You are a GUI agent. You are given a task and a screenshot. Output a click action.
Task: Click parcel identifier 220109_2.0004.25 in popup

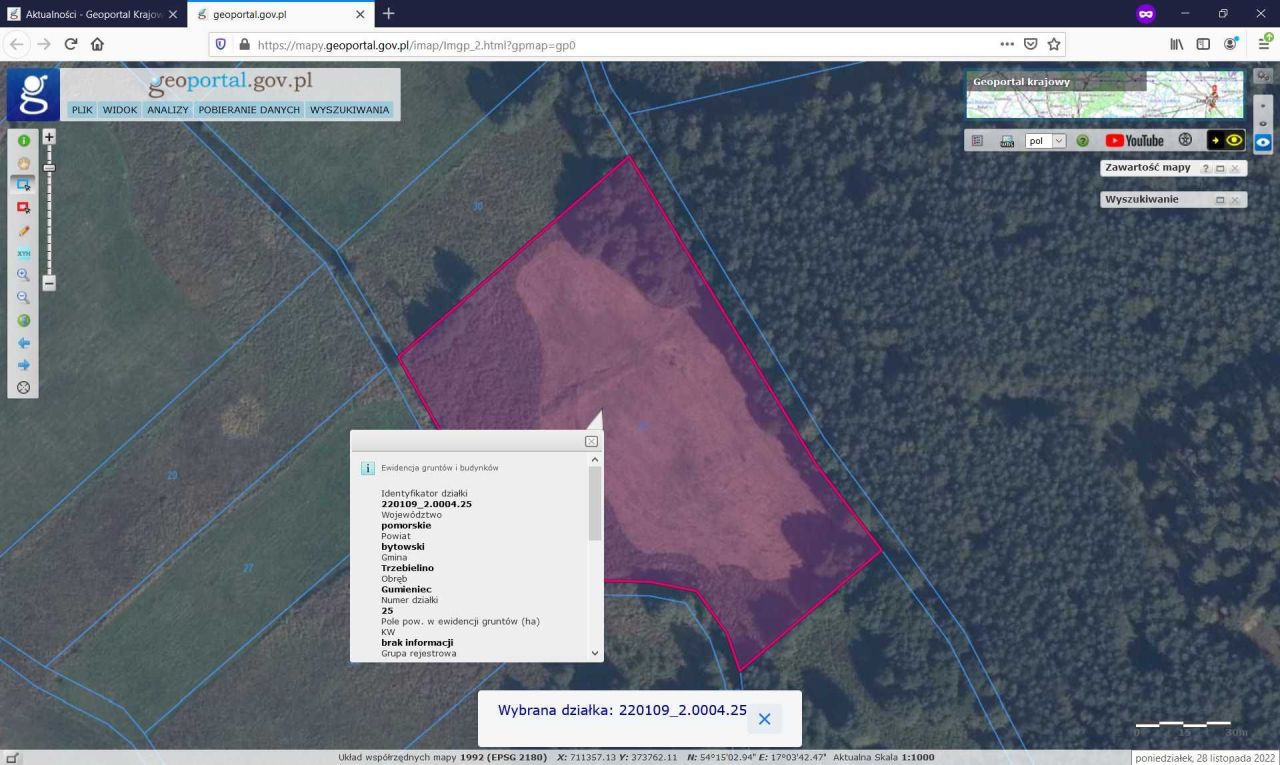[426, 504]
